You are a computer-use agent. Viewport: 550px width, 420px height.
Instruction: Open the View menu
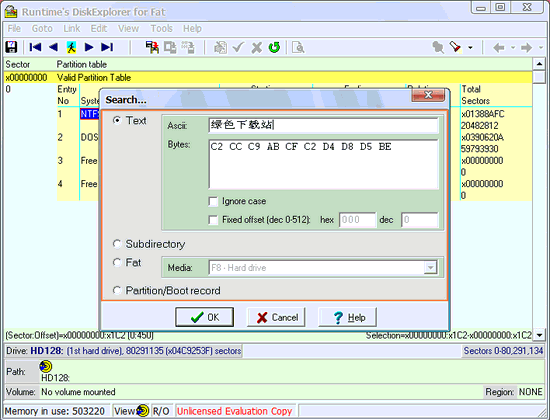(x=128, y=28)
